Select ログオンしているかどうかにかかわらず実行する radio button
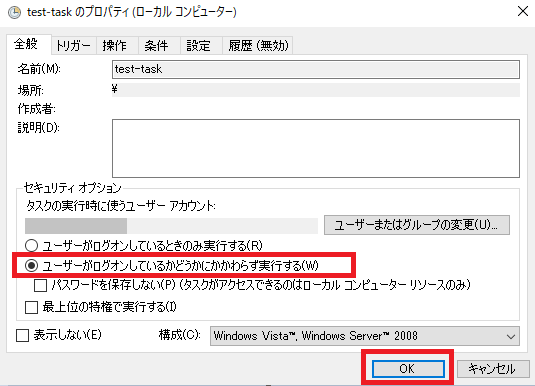The width and height of the screenshot is (535, 386). click(31, 266)
